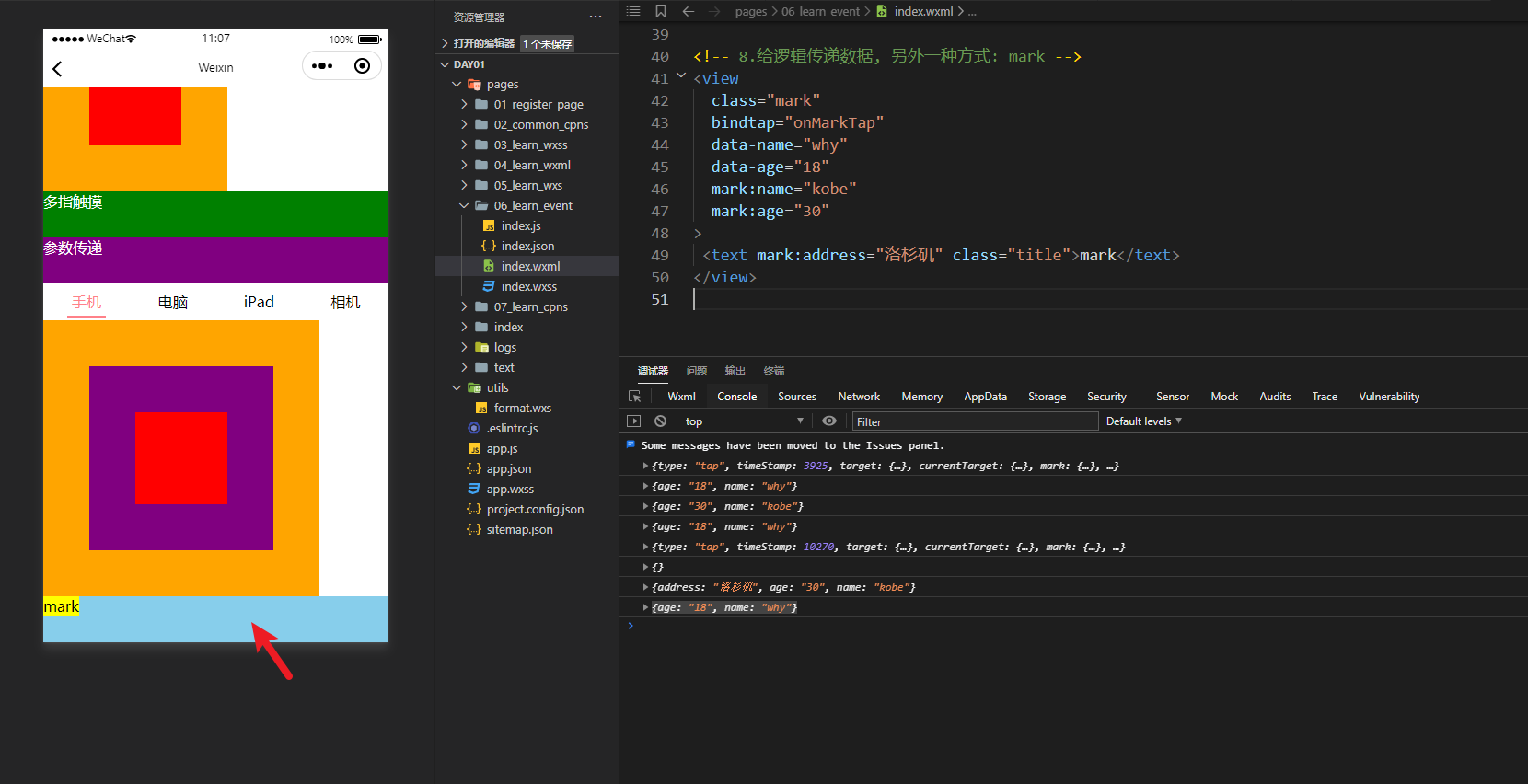1528x784 pixels.
Task: Expand the 01_register_page folder
Action: click(x=465, y=105)
